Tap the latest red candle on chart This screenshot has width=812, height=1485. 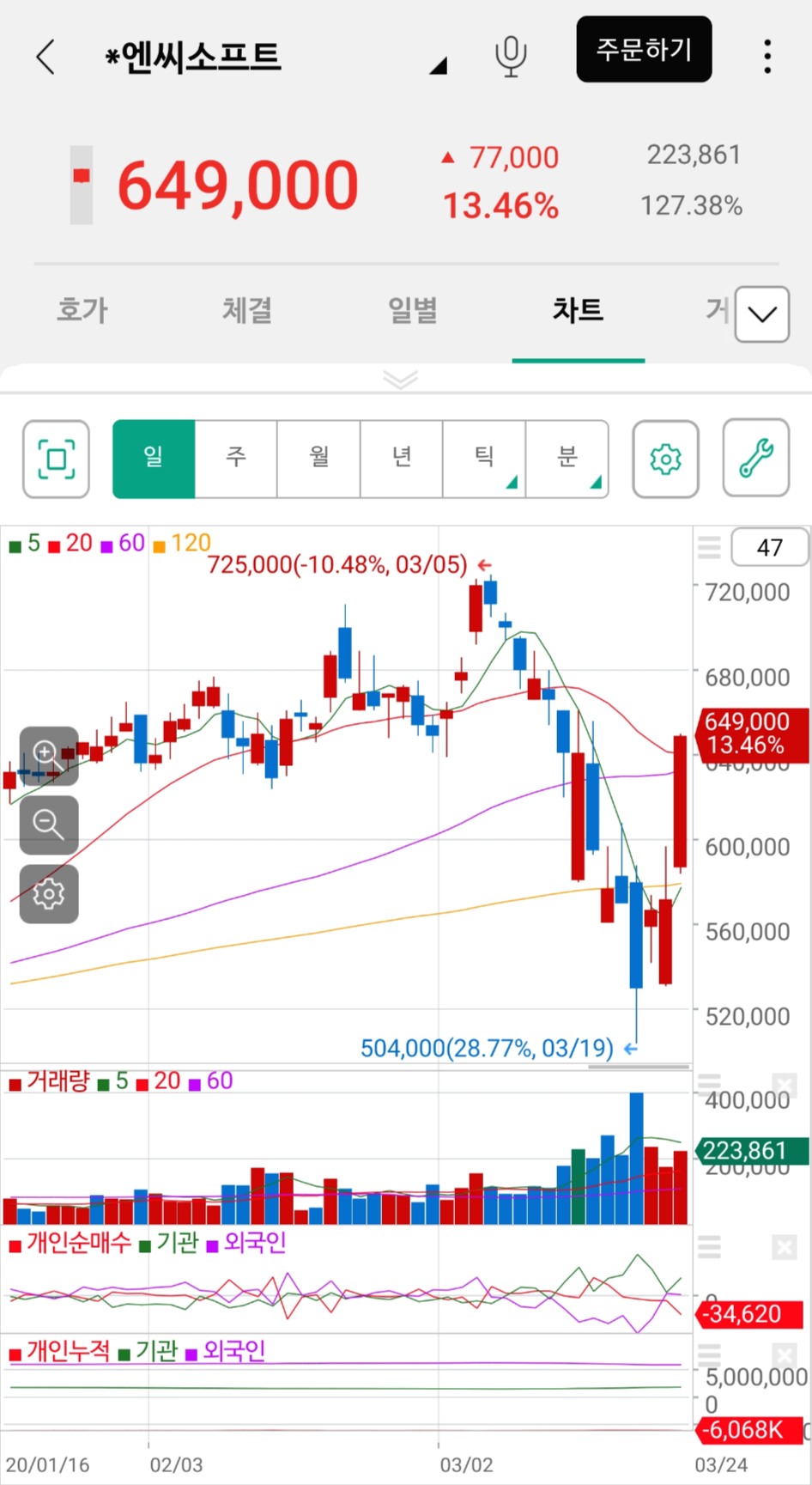[680, 801]
